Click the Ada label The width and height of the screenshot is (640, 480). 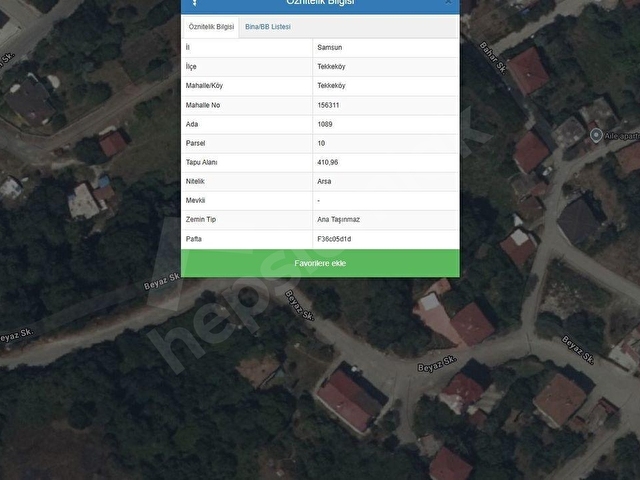pyautogui.click(x=192, y=124)
